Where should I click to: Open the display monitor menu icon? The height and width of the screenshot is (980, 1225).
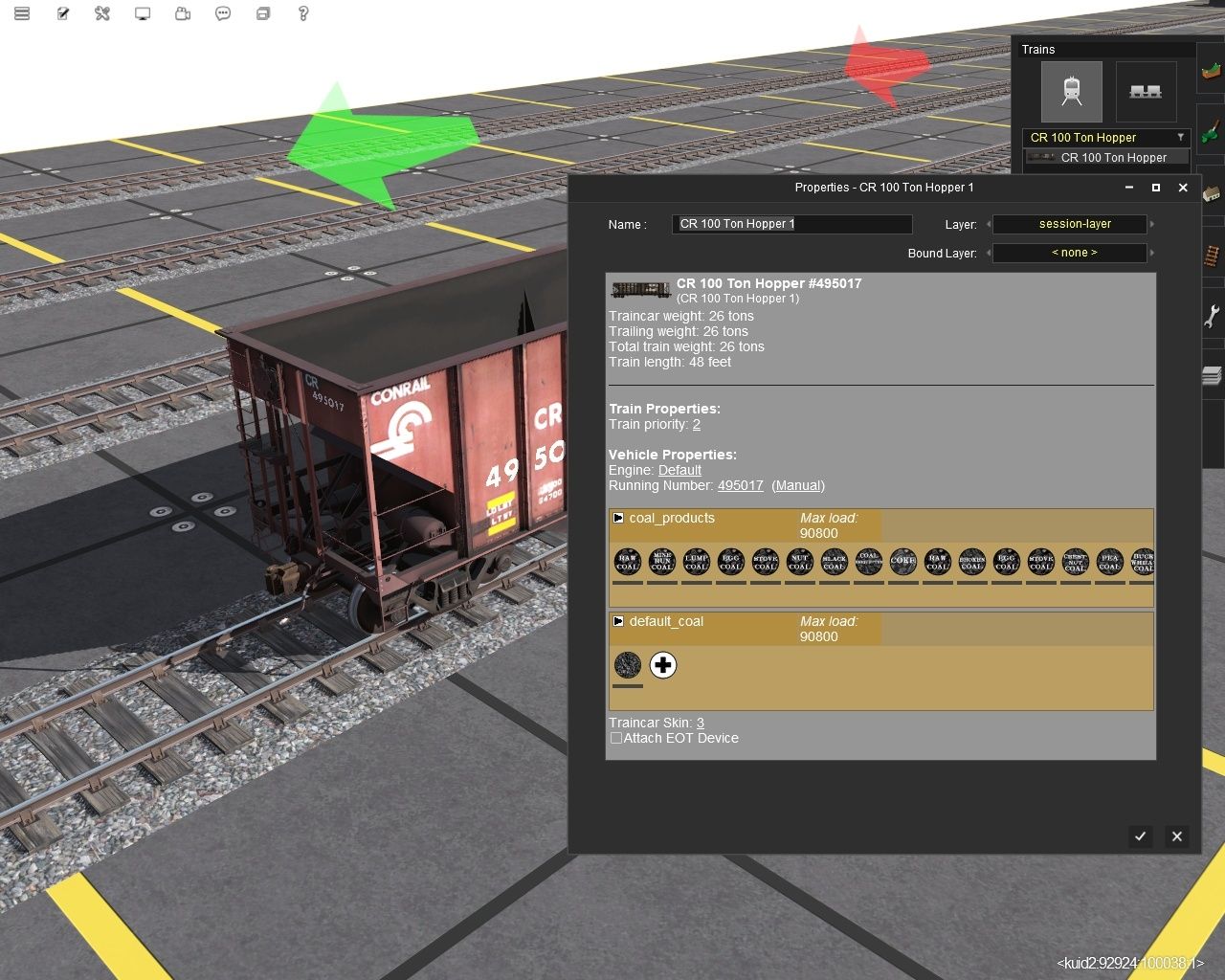pos(143,13)
